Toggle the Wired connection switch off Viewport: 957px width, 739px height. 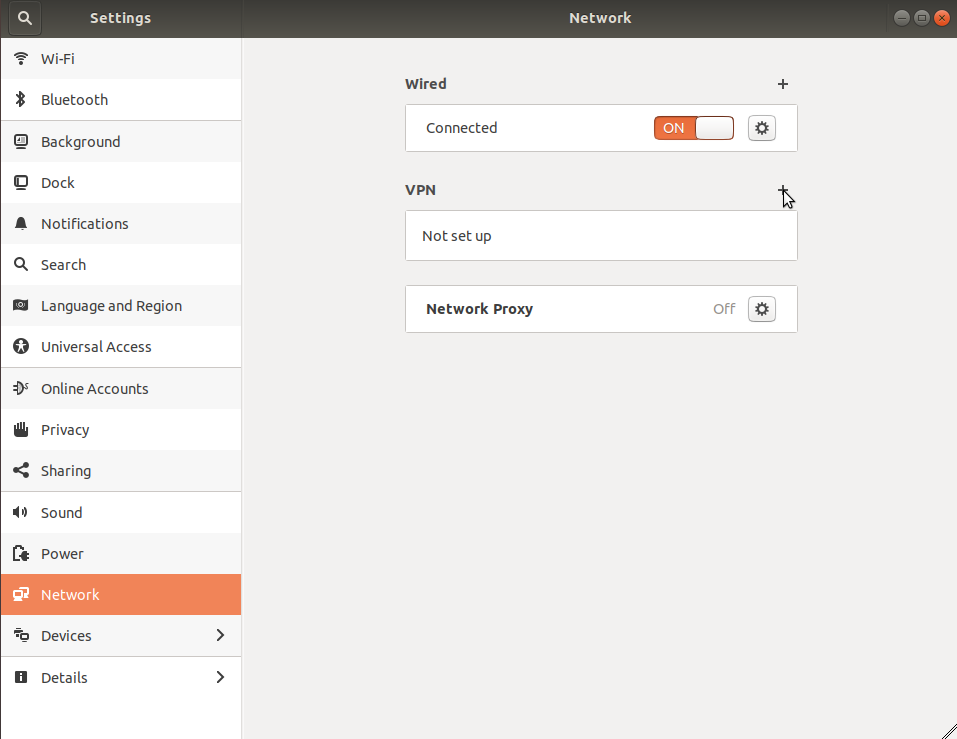coord(693,128)
